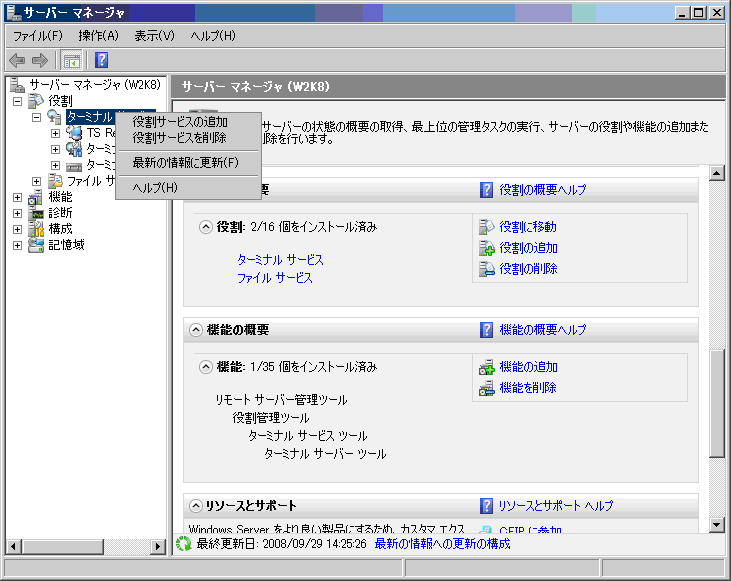Click the tree pane scroll left arrow

[x=14, y=546]
